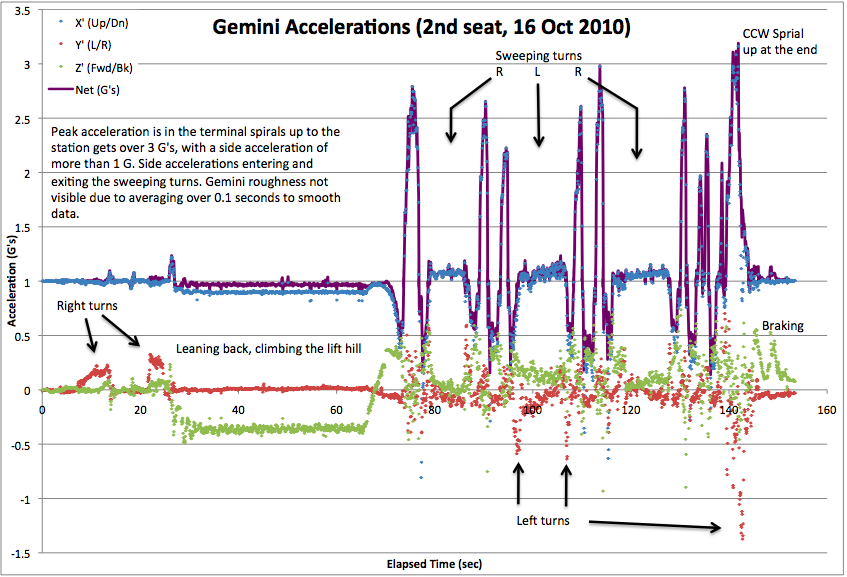Click the X' (Up/Dn) legend entry
The image size is (847, 577).
coord(94,23)
